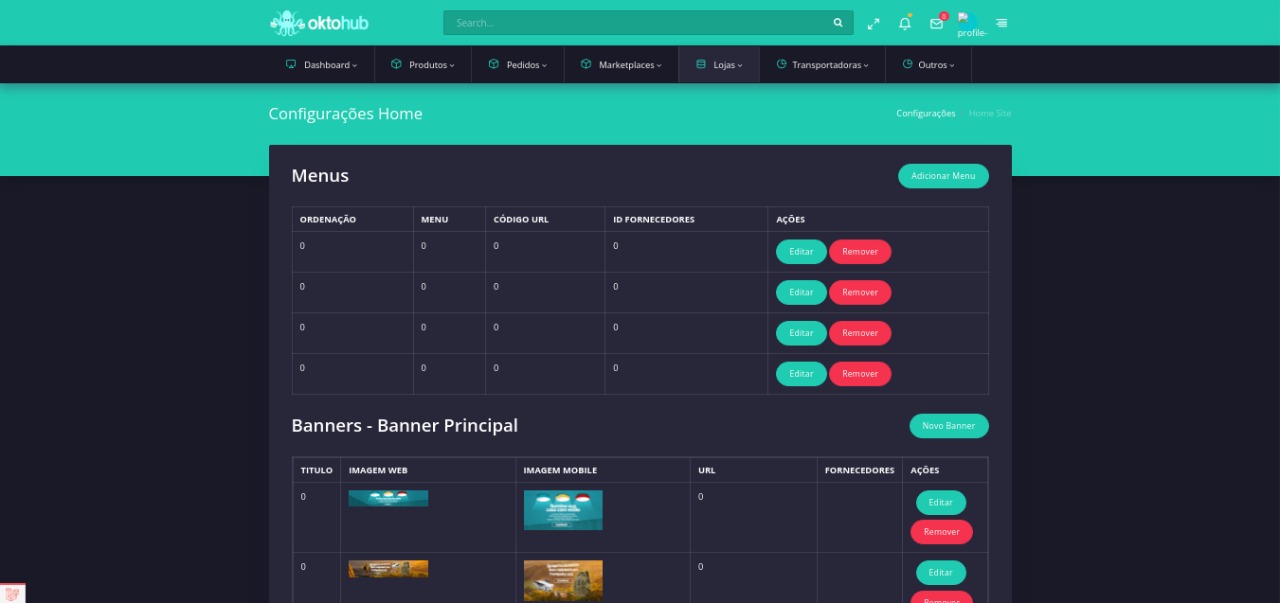Open the notifications bell
Viewport: 1280px width, 603px height.
(905, 23)
